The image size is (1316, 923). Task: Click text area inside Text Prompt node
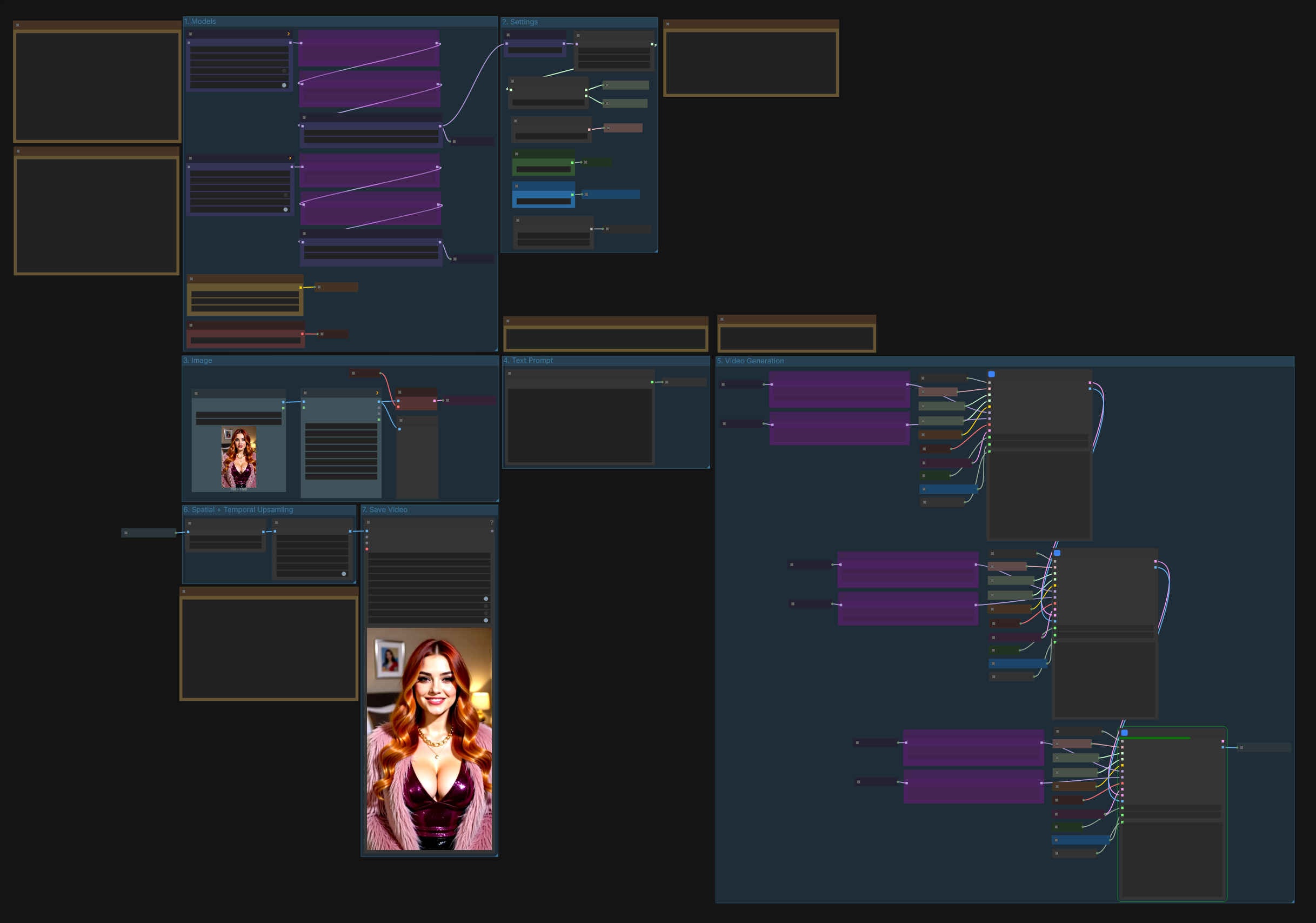coord(579,426)
